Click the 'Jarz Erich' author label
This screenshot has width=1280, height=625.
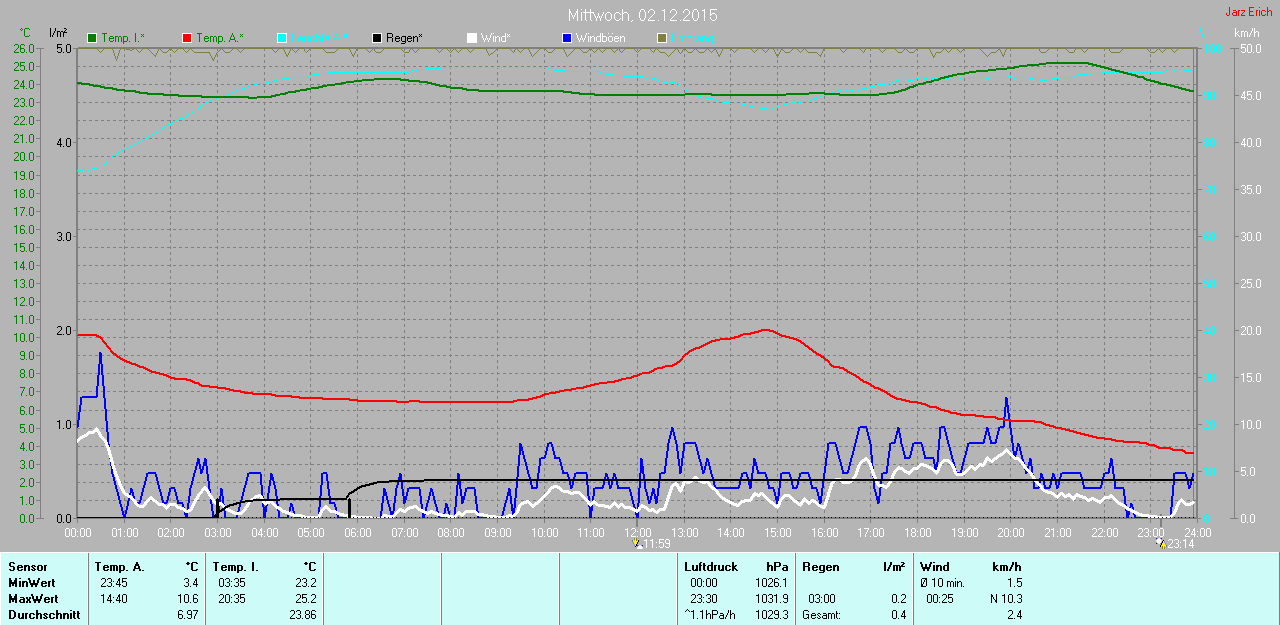pos(1249,12)
